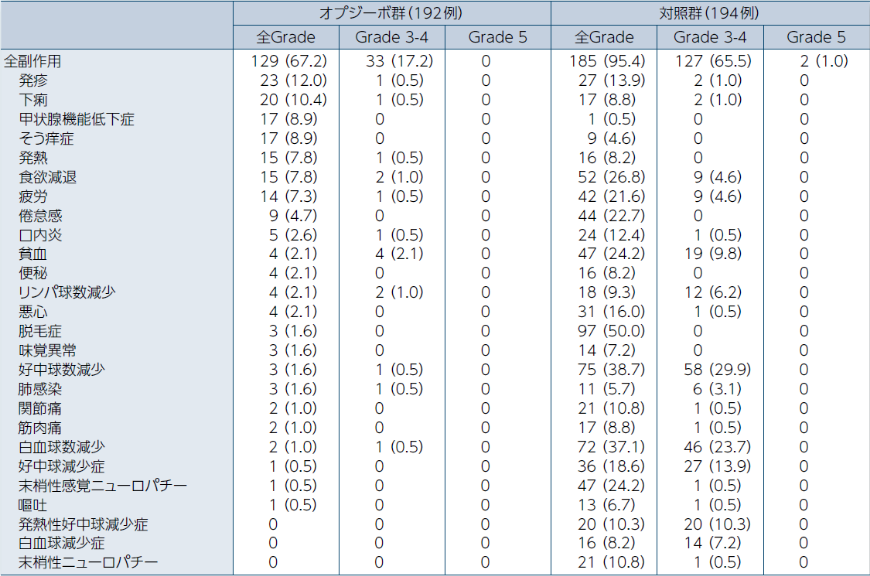The width and height of the screenshot is (870, 576).
Task: Click the 好中球減少症 row label
Action: point(62,466)
